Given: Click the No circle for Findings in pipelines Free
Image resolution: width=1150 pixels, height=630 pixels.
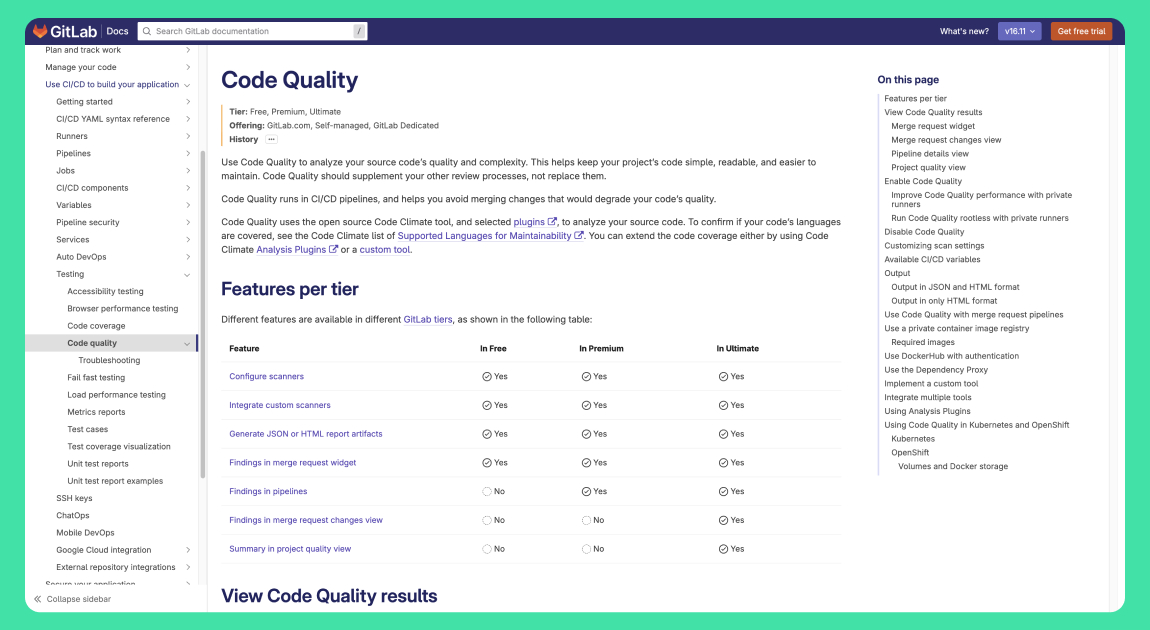Looking at the screenshot, I should [487, 492].
